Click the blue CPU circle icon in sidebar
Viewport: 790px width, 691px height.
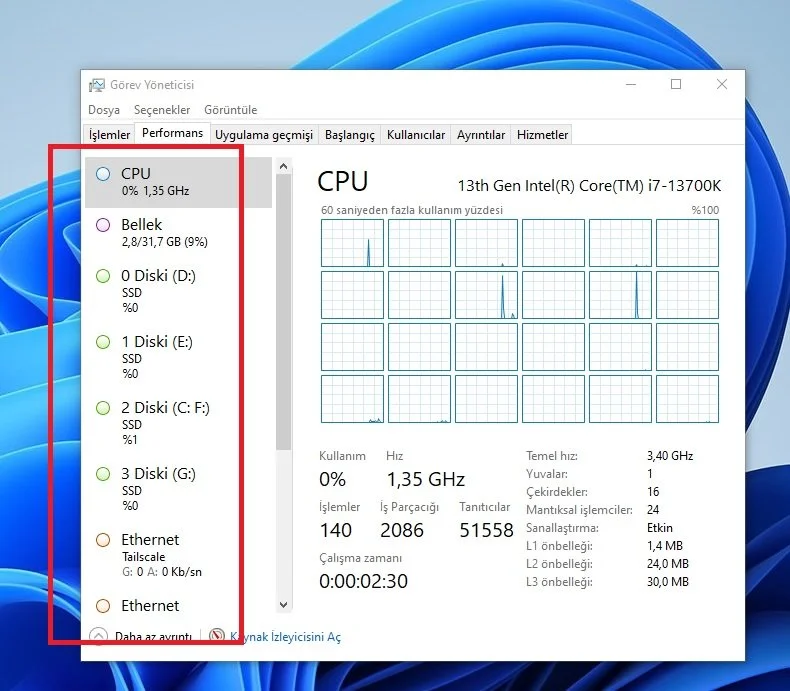coord(103,174)
